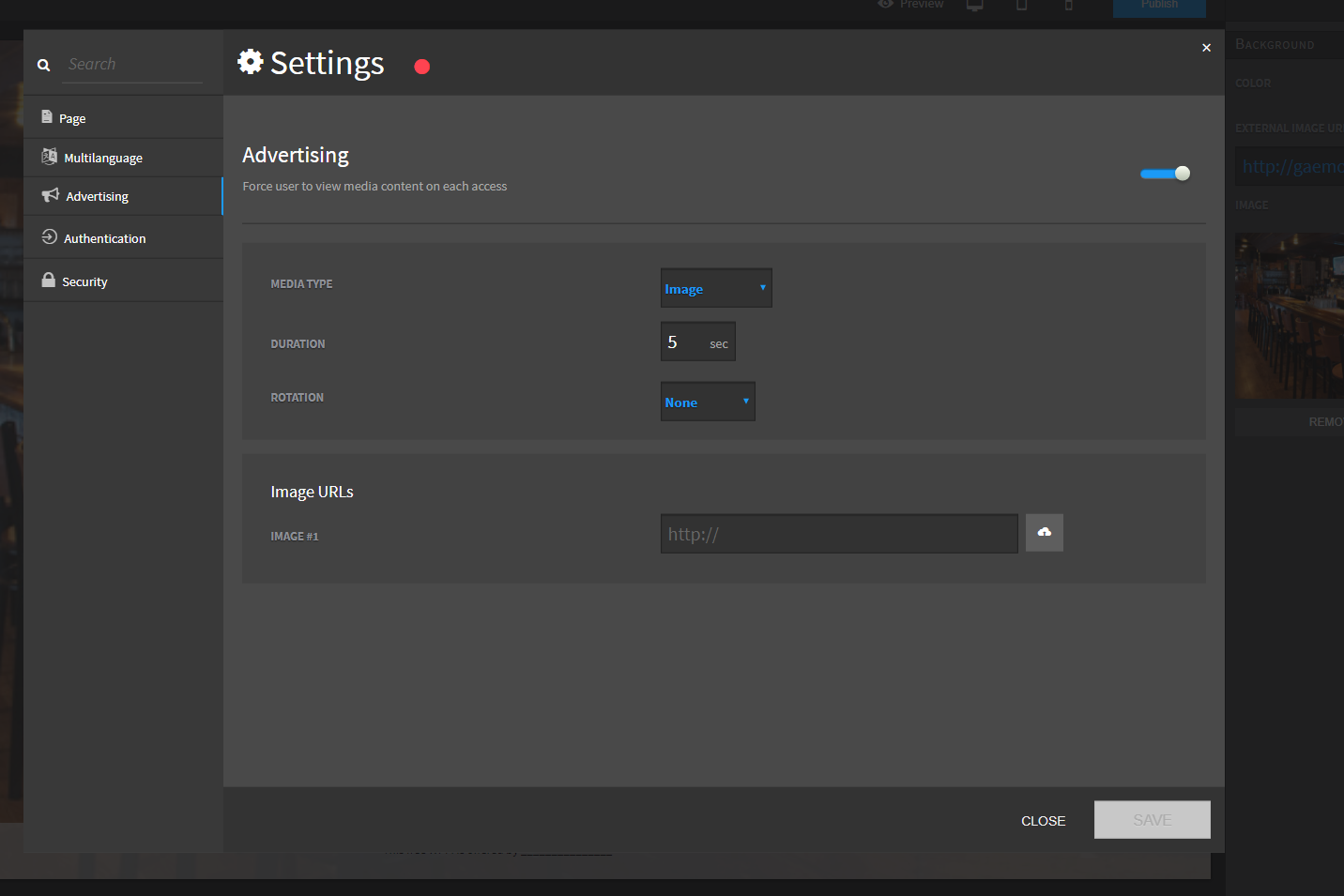
Task: Click the Security padlock icon
Action: 49,280
